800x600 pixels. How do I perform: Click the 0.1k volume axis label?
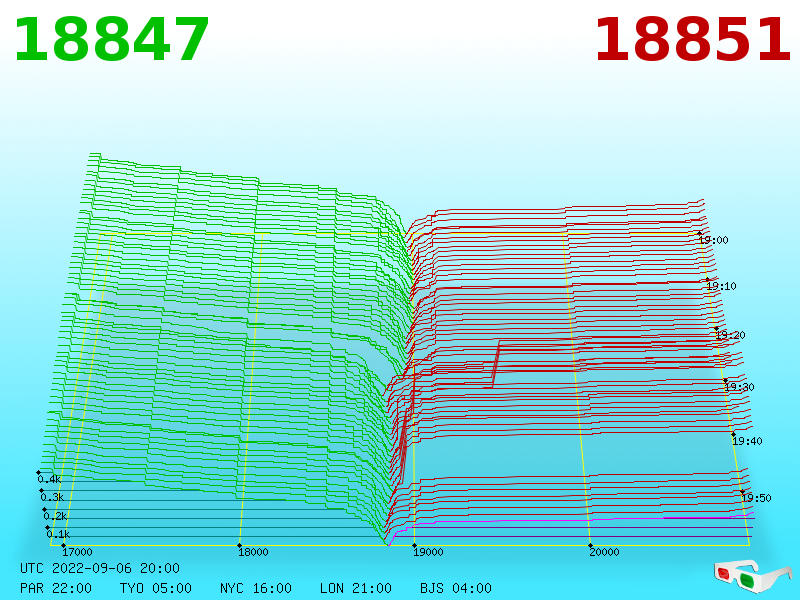pos(59,535)
